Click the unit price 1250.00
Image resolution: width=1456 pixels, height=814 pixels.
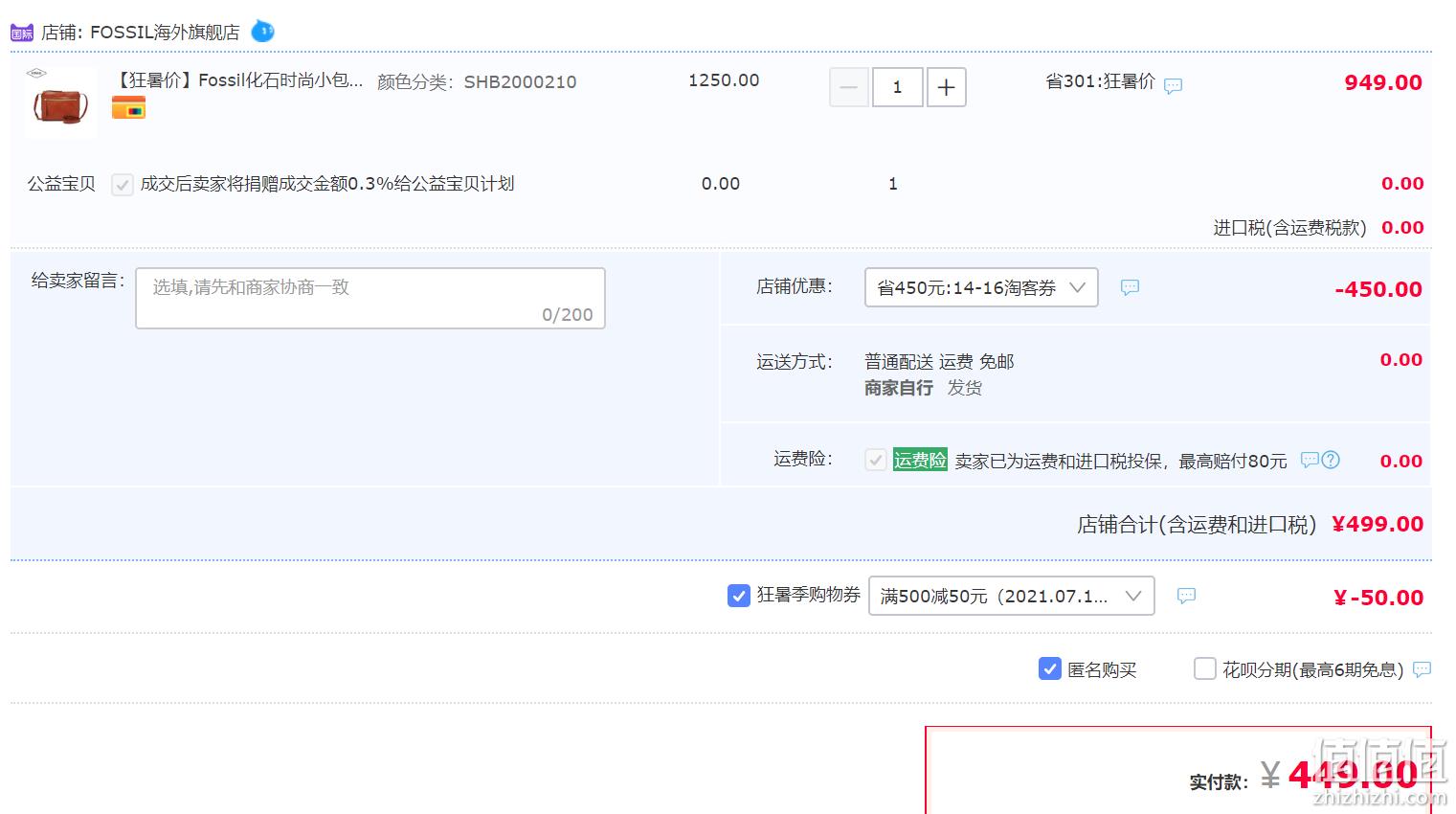(x=724, y=80)
